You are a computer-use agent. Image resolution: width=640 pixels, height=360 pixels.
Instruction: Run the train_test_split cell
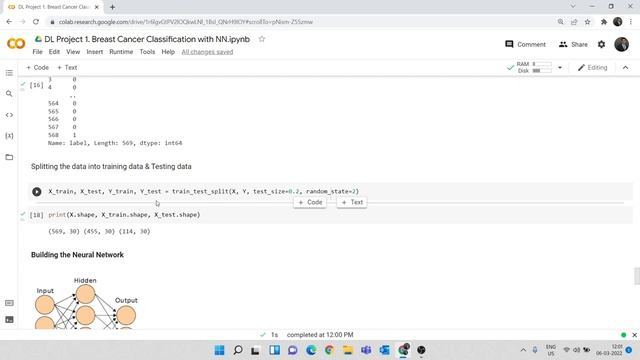(37, 191)
